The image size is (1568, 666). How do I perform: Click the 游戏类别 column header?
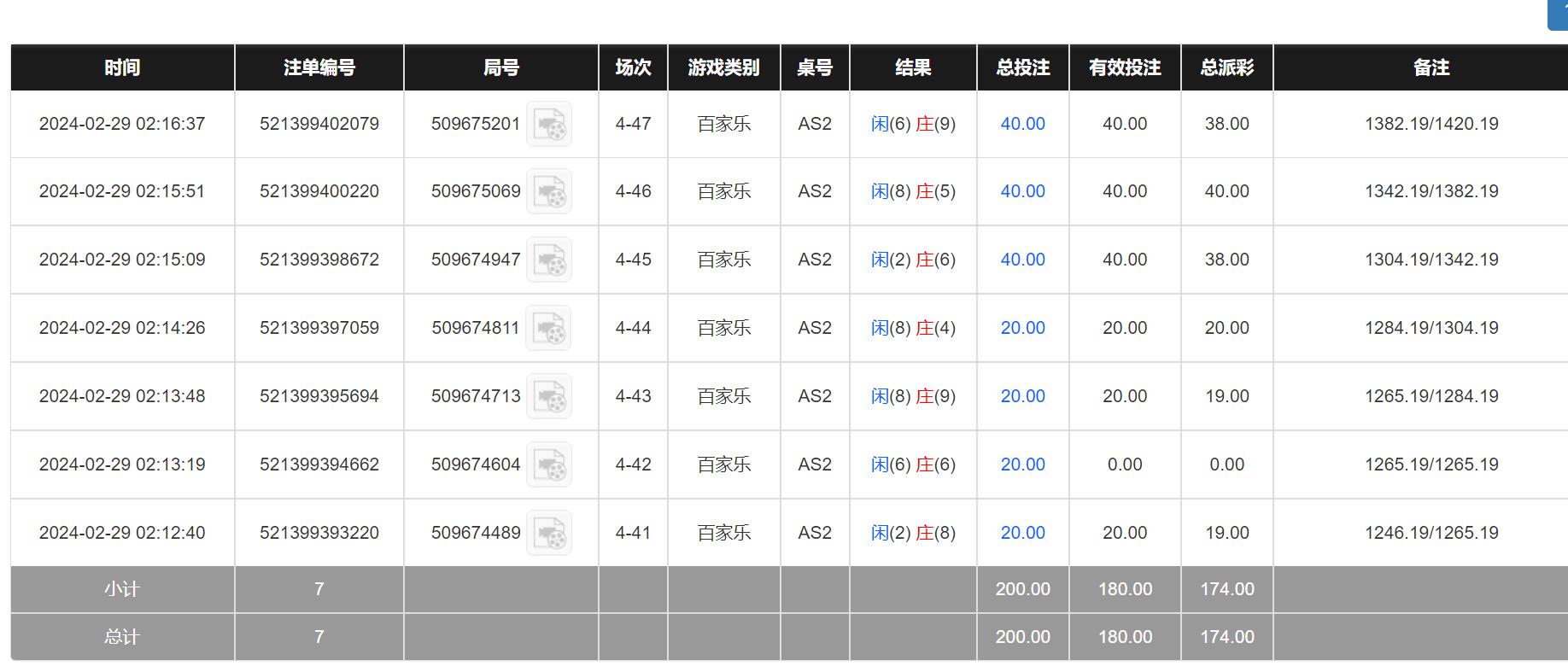[723, 67]
